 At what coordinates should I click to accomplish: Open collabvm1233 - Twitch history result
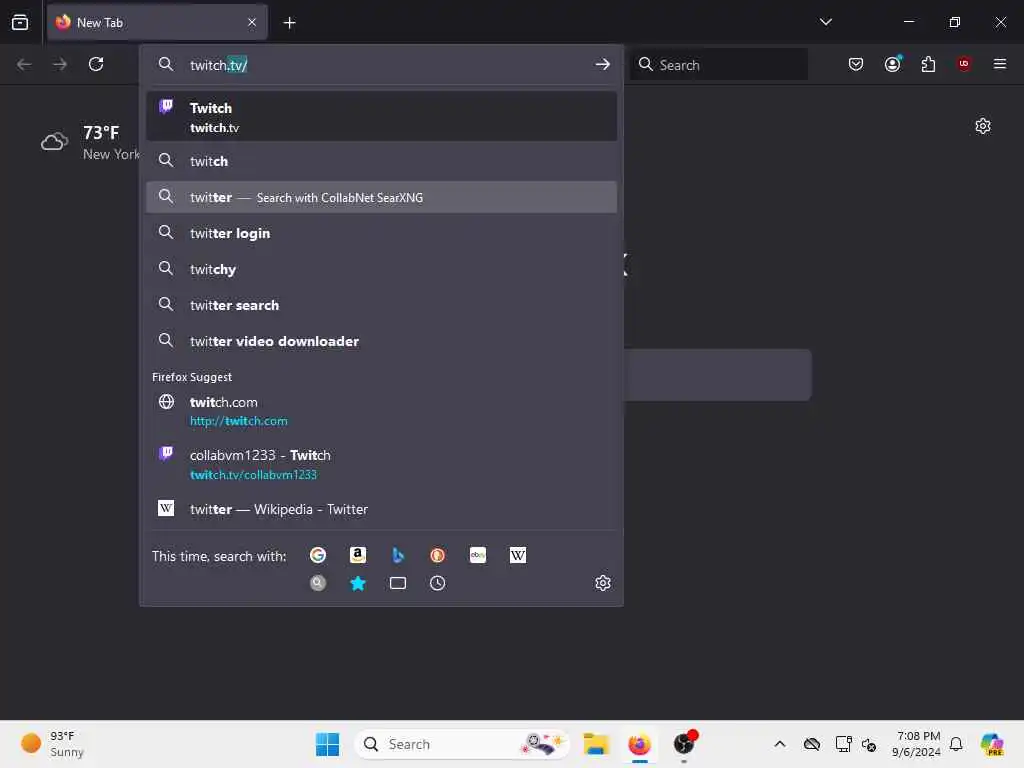(381, 464)
